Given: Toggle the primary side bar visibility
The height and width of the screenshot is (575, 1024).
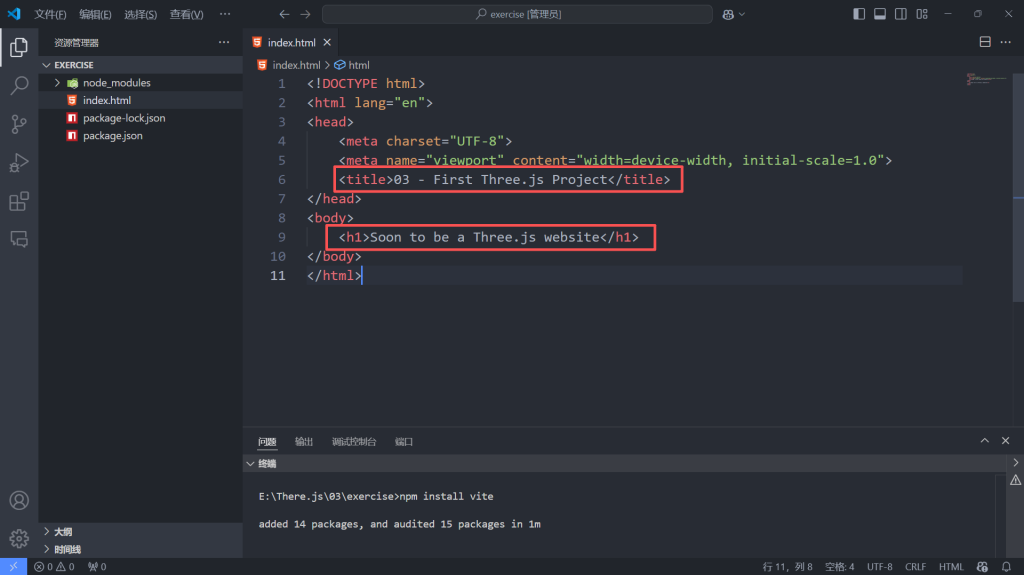Looking at the screenshot, I should 859,14.
